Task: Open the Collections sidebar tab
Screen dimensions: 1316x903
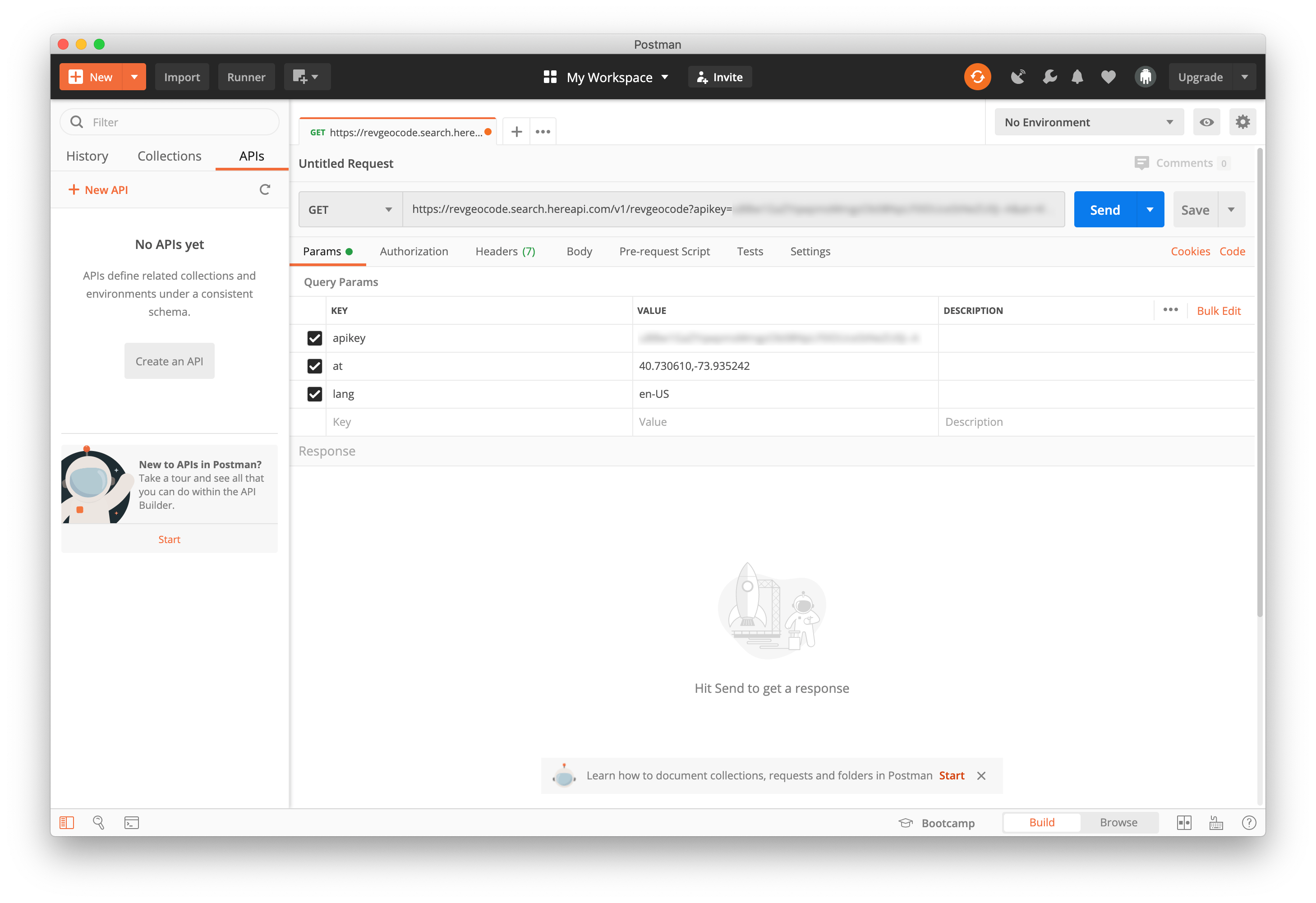Action: coord(169,157)
